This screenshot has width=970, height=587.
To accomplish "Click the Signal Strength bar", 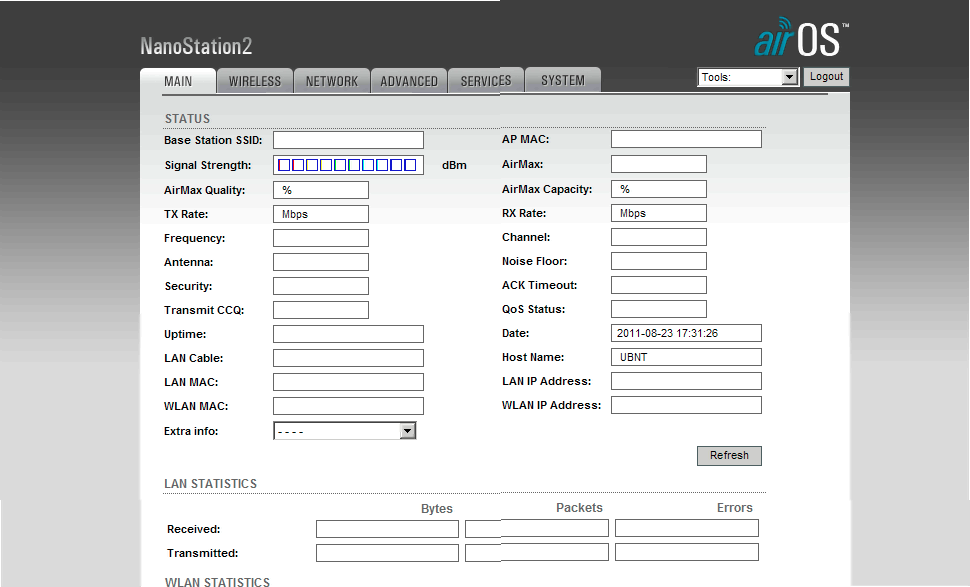I will click(x=347, y=165).
